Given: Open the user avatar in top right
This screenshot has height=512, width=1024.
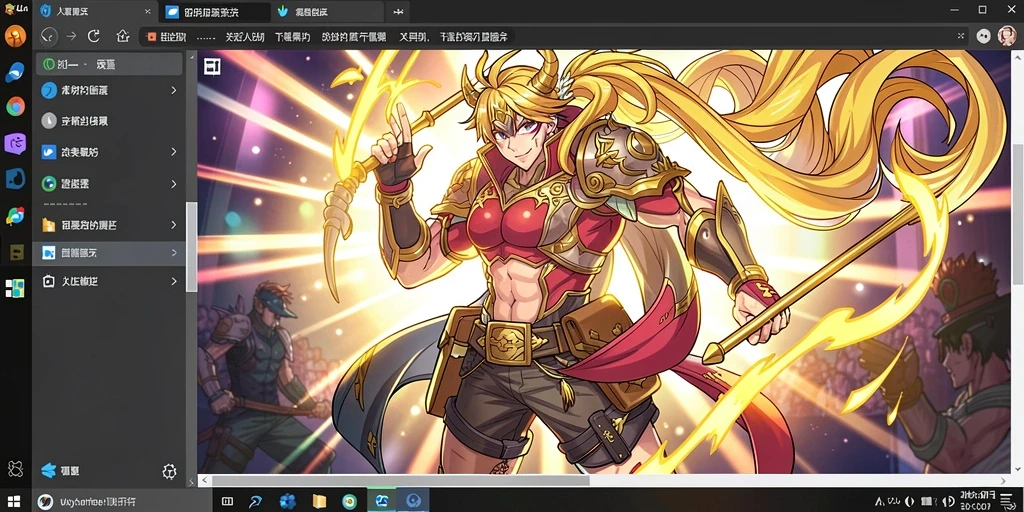Looking at the screenshot, I should (1006, 36).
